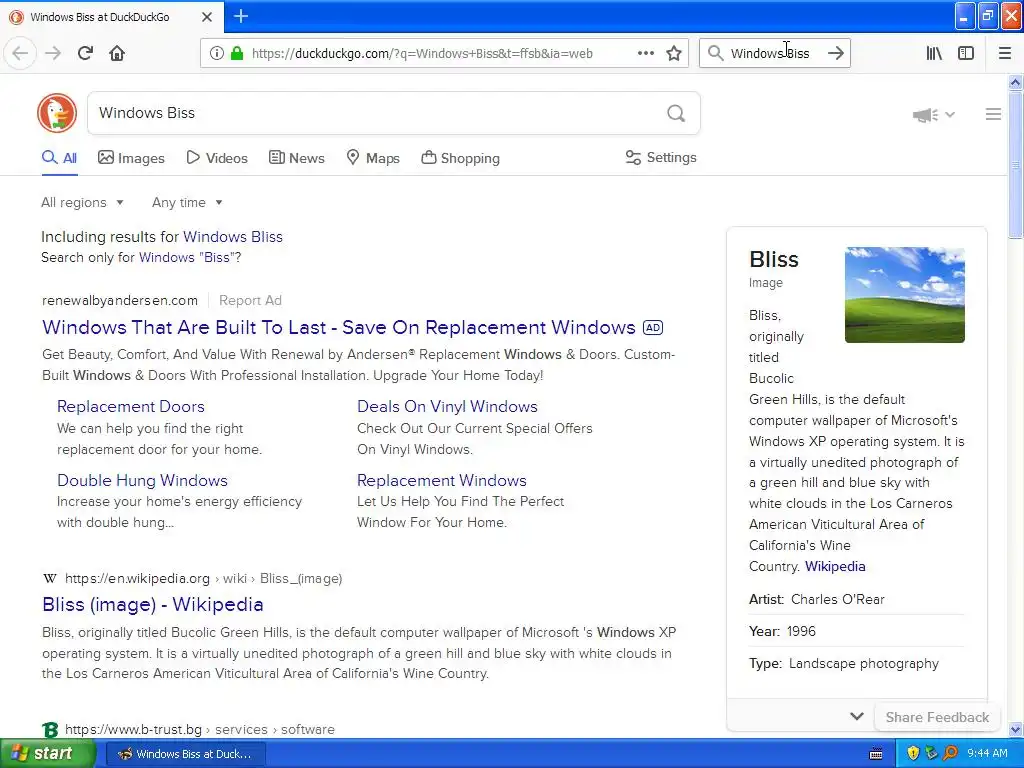Click the 9:44 AM taskbar clock
This screenshot has width=1024, height=768.
tap(987, 753)
